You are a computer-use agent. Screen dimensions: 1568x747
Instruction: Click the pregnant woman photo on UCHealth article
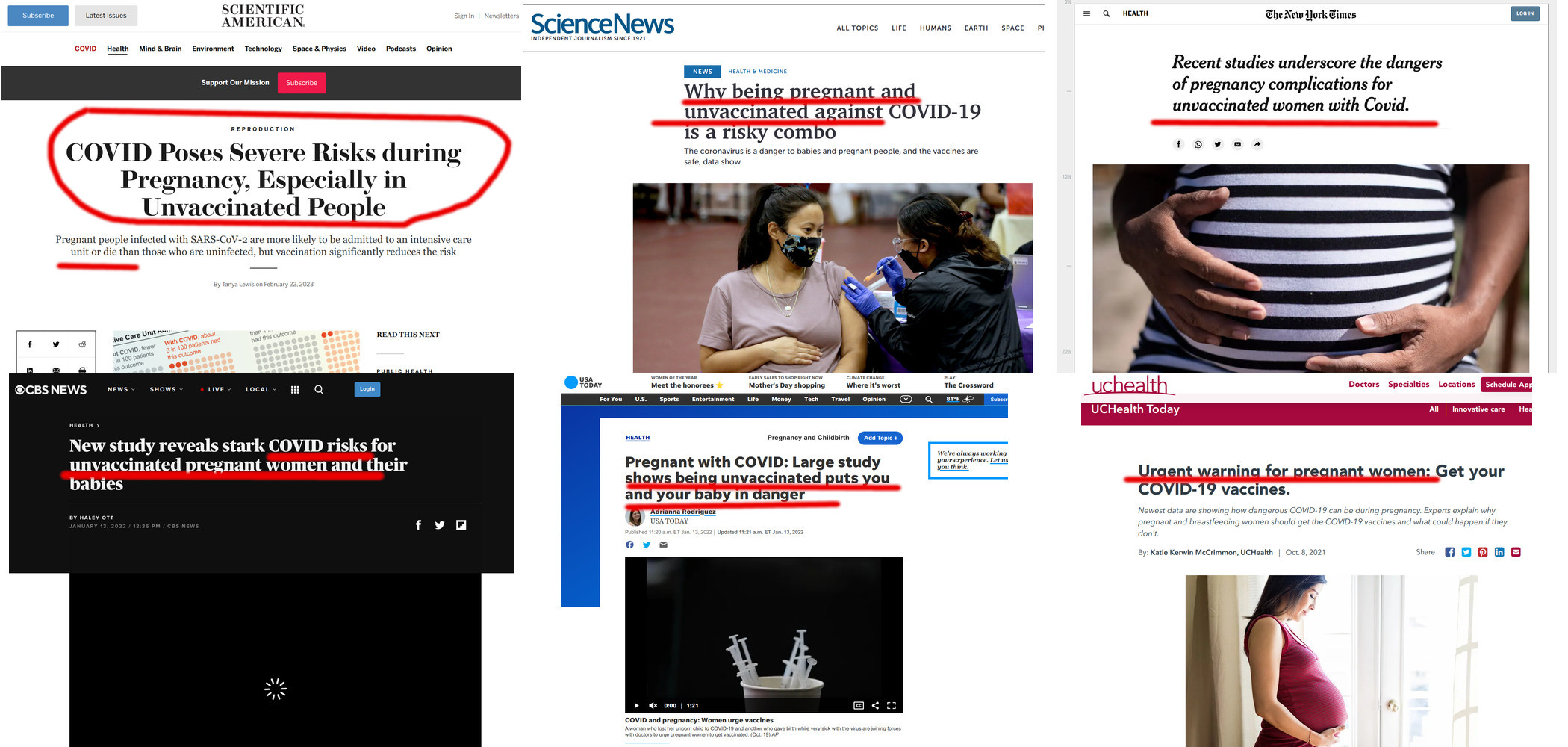coord(1331,661)
